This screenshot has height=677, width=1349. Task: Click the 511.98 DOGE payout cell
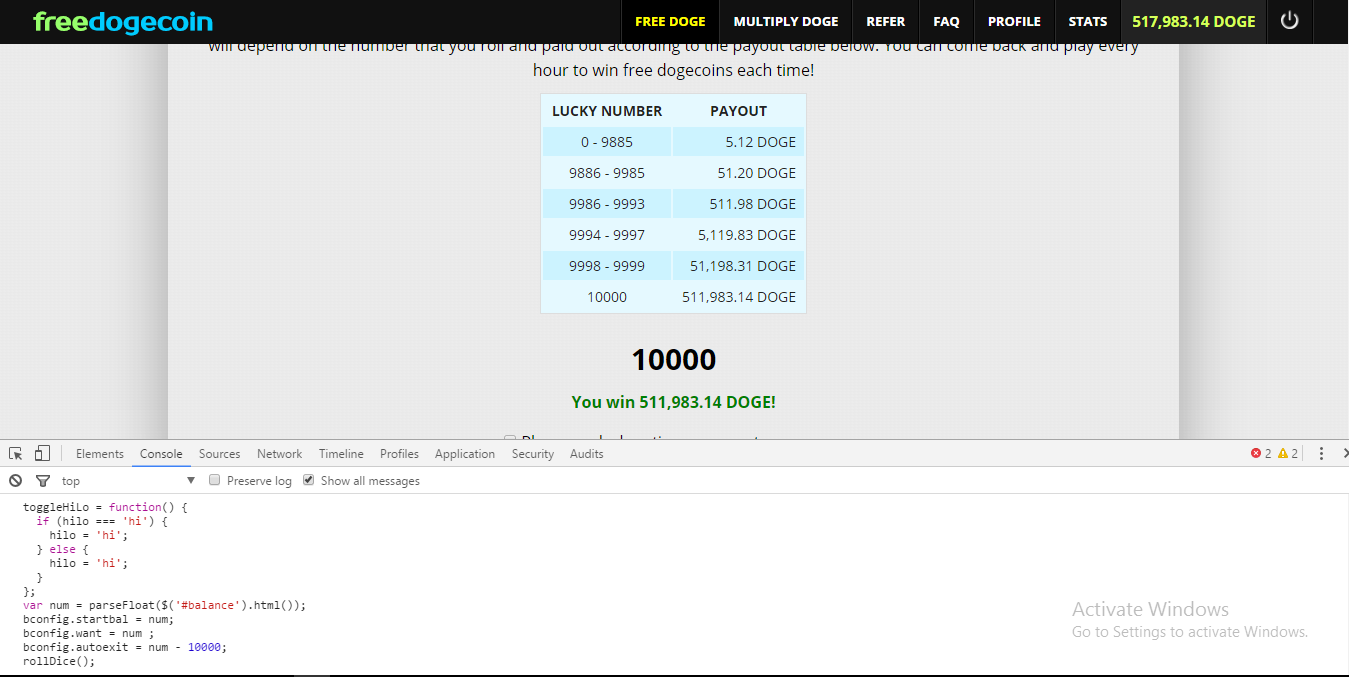[738, 204]
